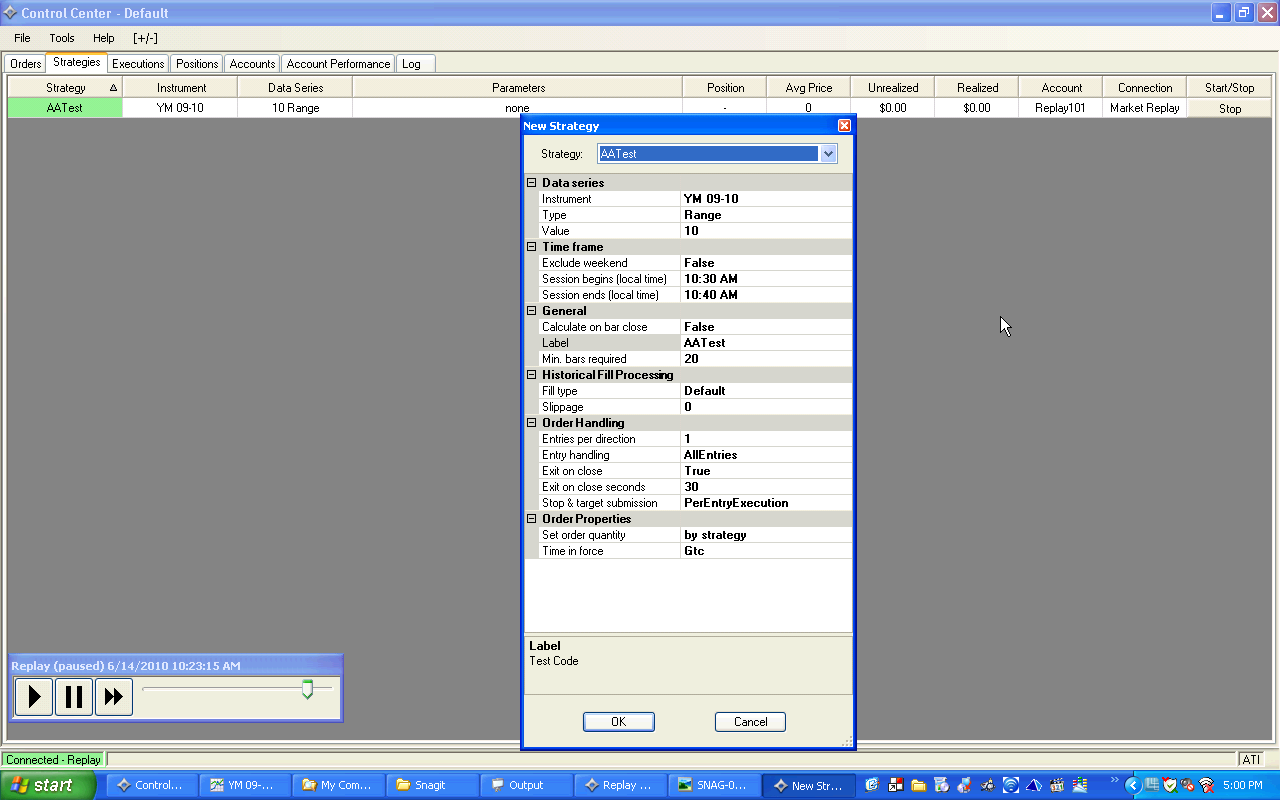Click the [+/-] menu item
Viewport: 1280px width, 800px height.
145,38
